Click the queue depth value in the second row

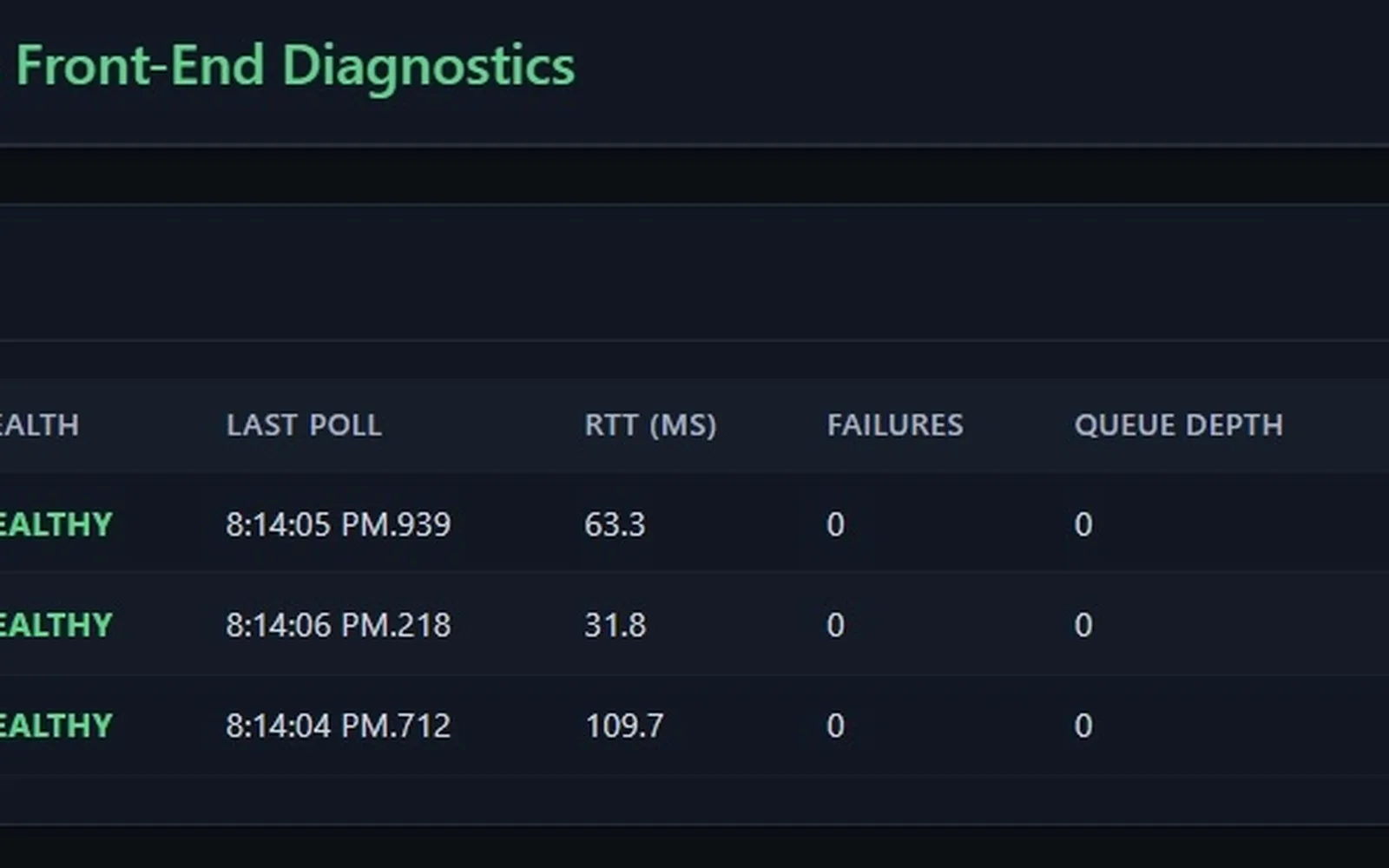(x=1083, y=624)
